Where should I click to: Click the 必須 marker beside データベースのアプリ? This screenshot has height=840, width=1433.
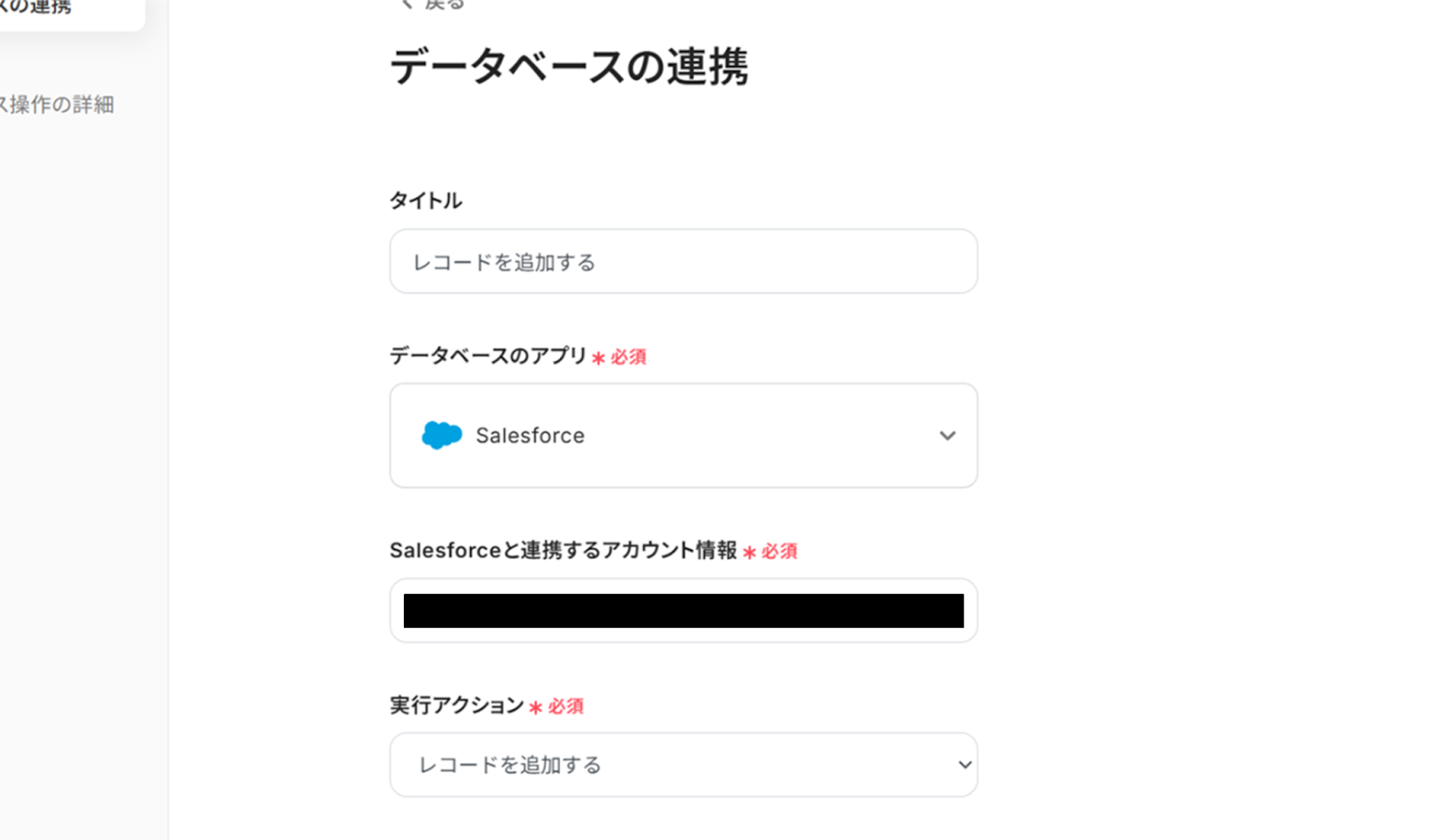tap(628, 357)
